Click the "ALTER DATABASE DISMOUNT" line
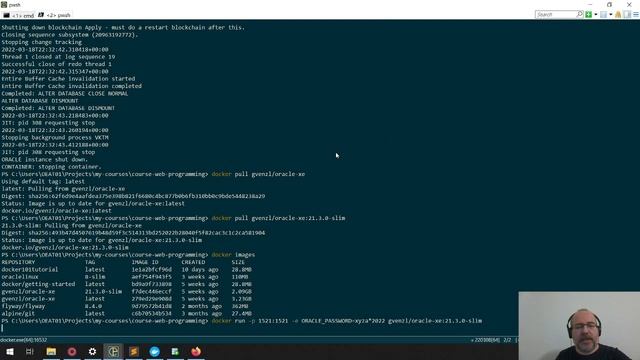The image size is (640, 360). [40, 100]
